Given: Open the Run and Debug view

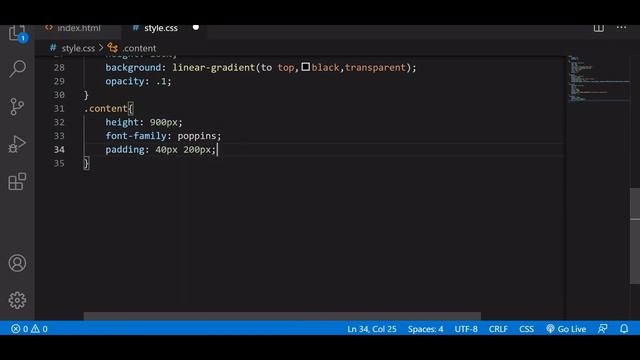Looking at the screenshot, I should pyautogui.click(x=17, y=144).
